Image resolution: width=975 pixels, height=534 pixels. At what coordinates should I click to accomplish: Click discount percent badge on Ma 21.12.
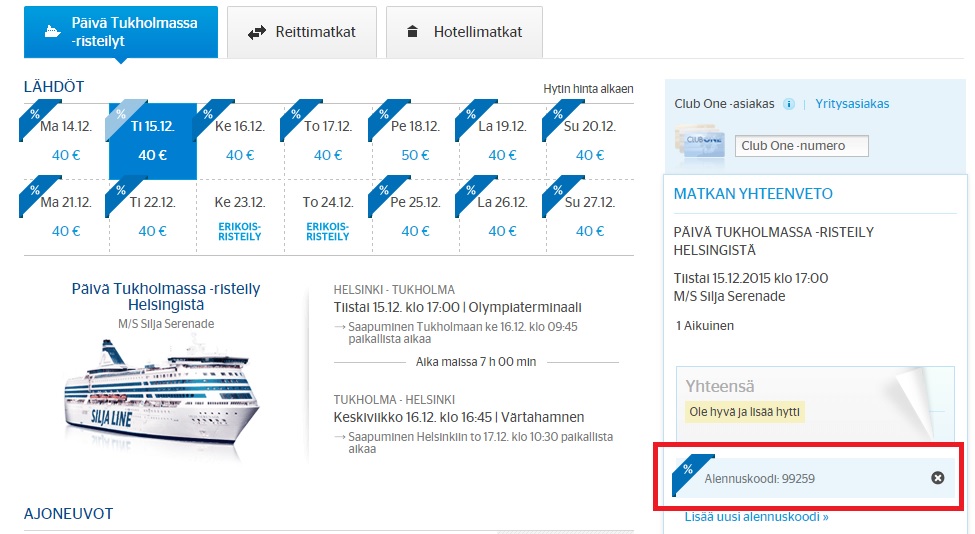pyautogui.click(x=34, y=191)
